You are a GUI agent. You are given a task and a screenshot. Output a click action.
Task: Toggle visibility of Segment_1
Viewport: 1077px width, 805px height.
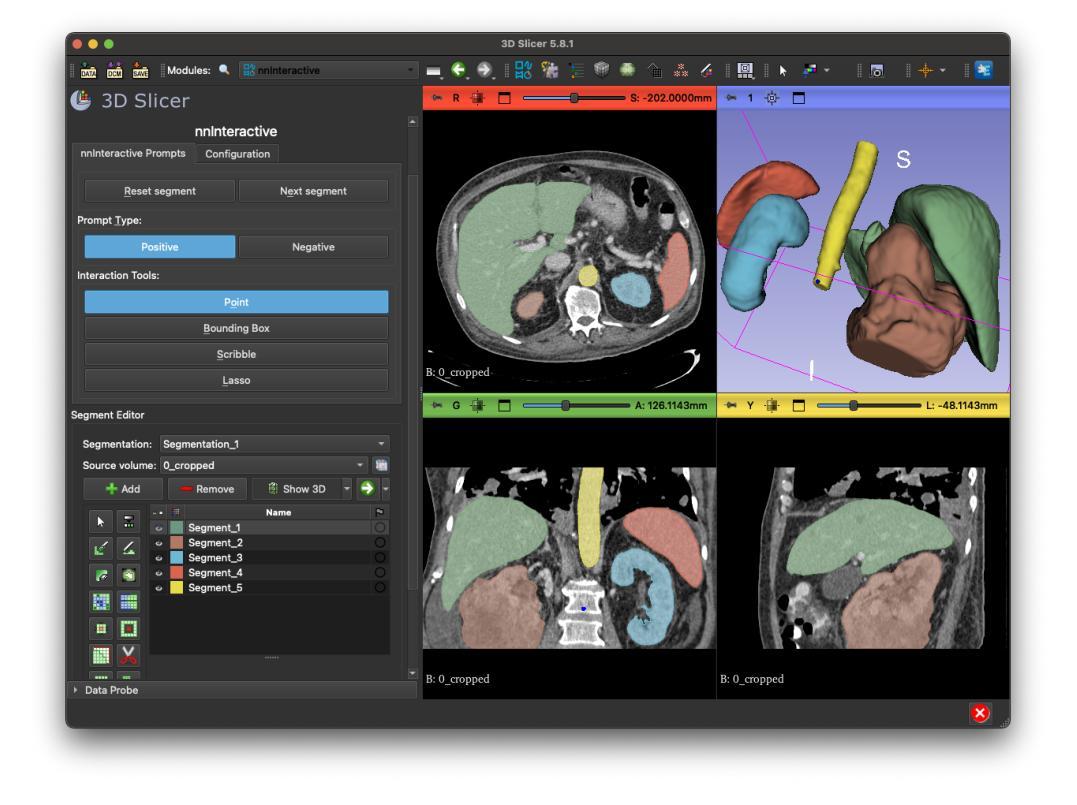coord(159,528)
